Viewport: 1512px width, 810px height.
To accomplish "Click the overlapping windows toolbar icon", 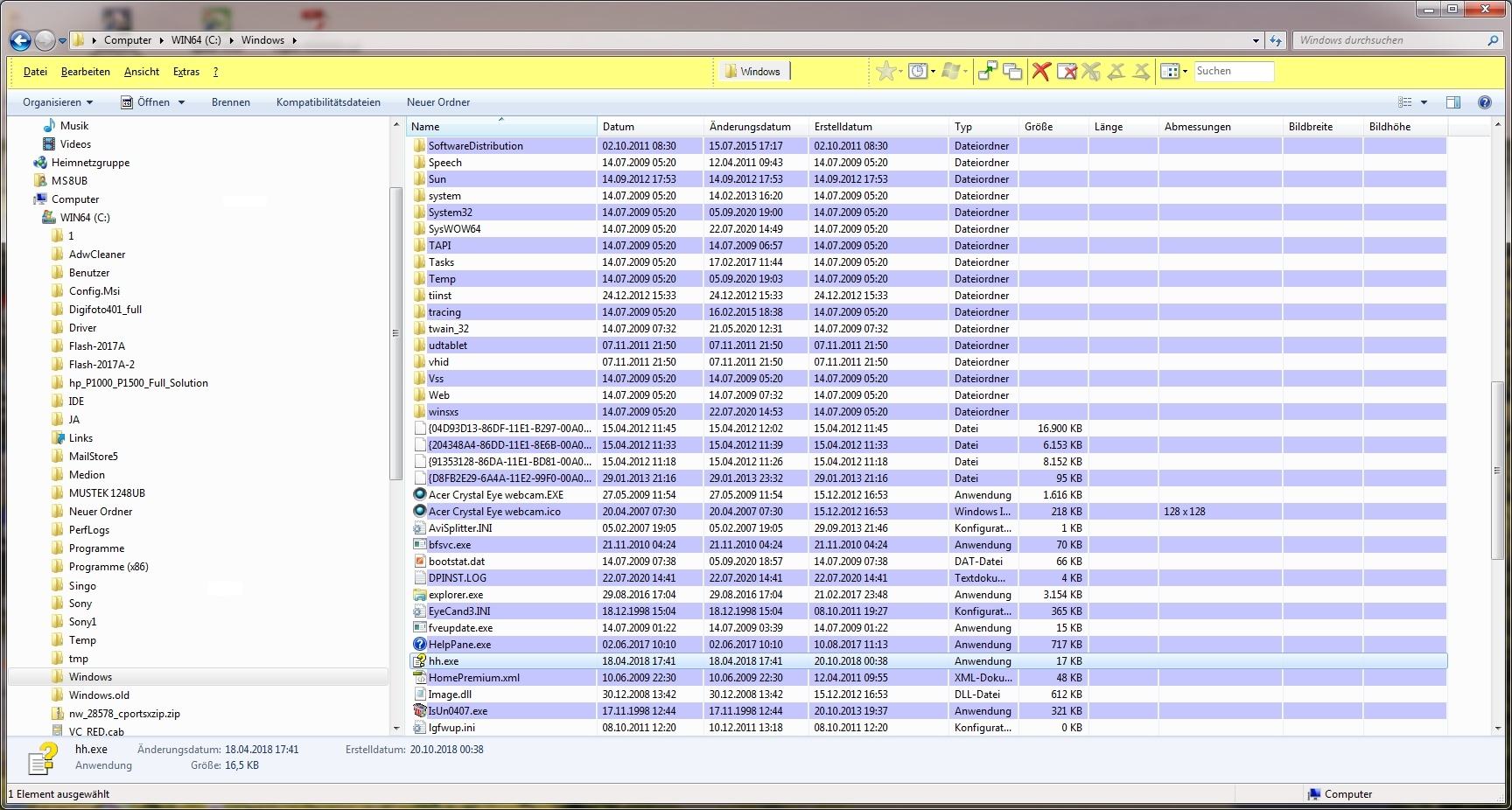I will point(1012,72).
